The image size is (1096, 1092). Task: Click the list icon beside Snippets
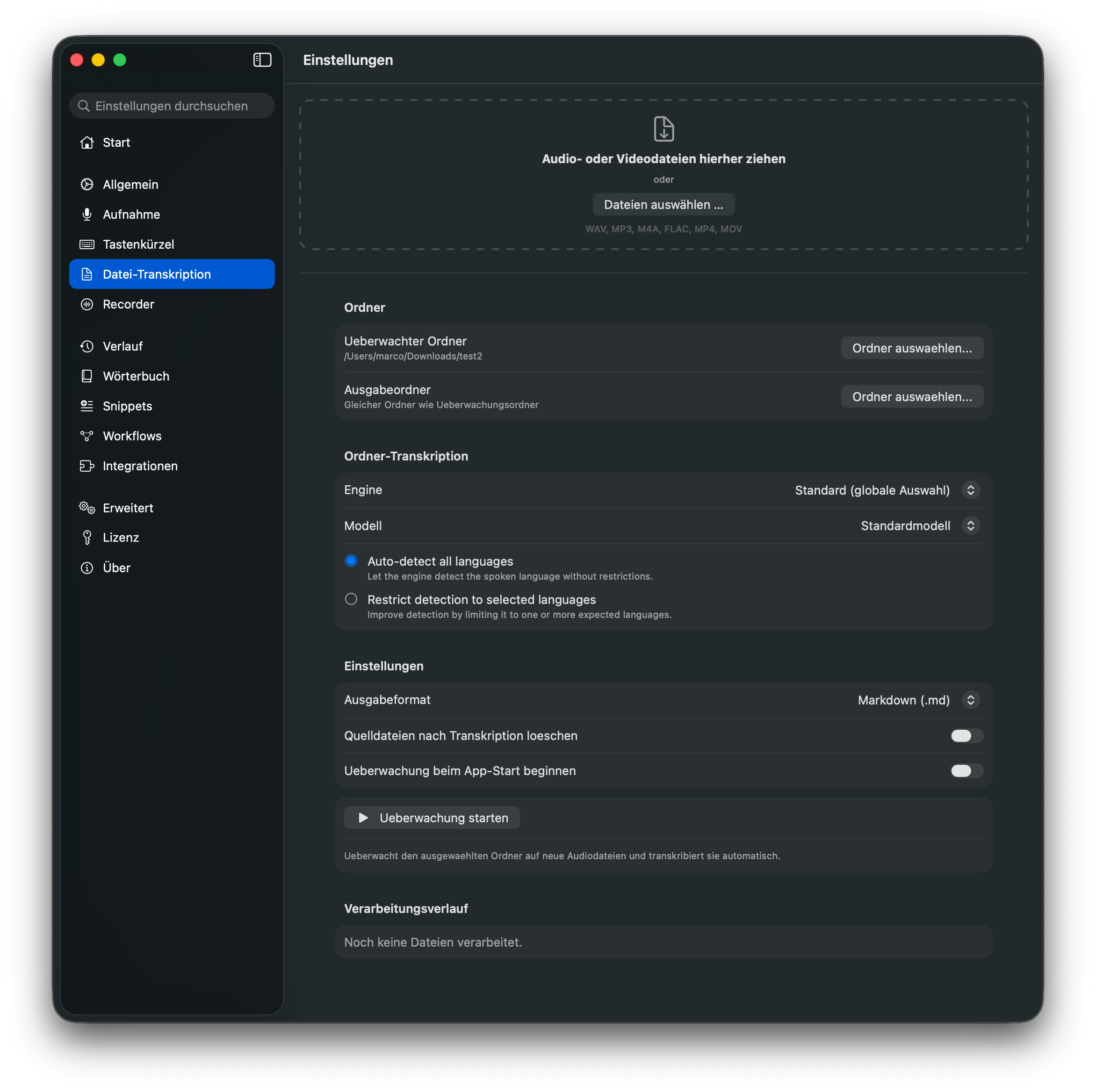(87, 406)
